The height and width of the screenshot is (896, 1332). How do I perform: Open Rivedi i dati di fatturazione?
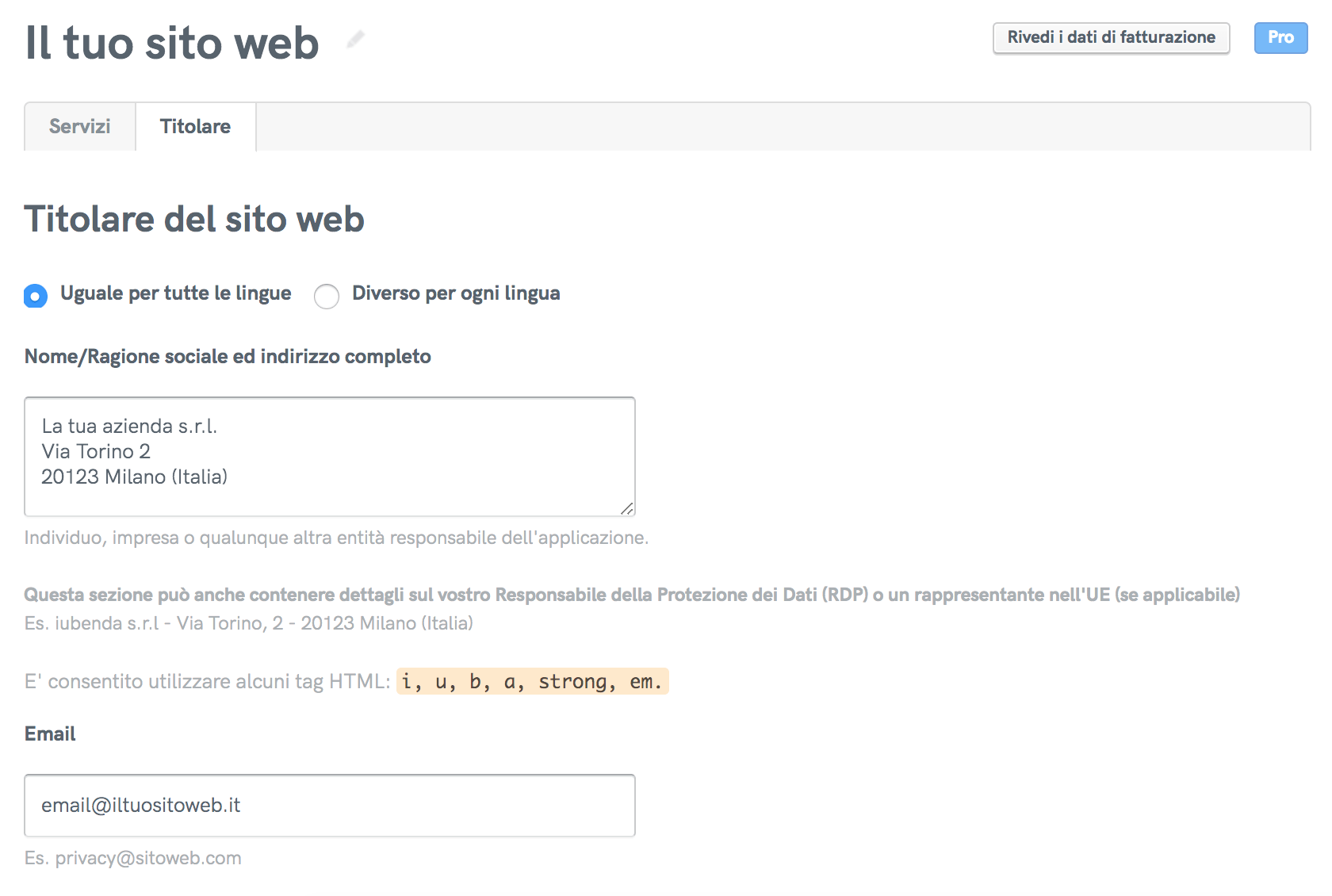pyautogui.click(x=1110, y=38)
